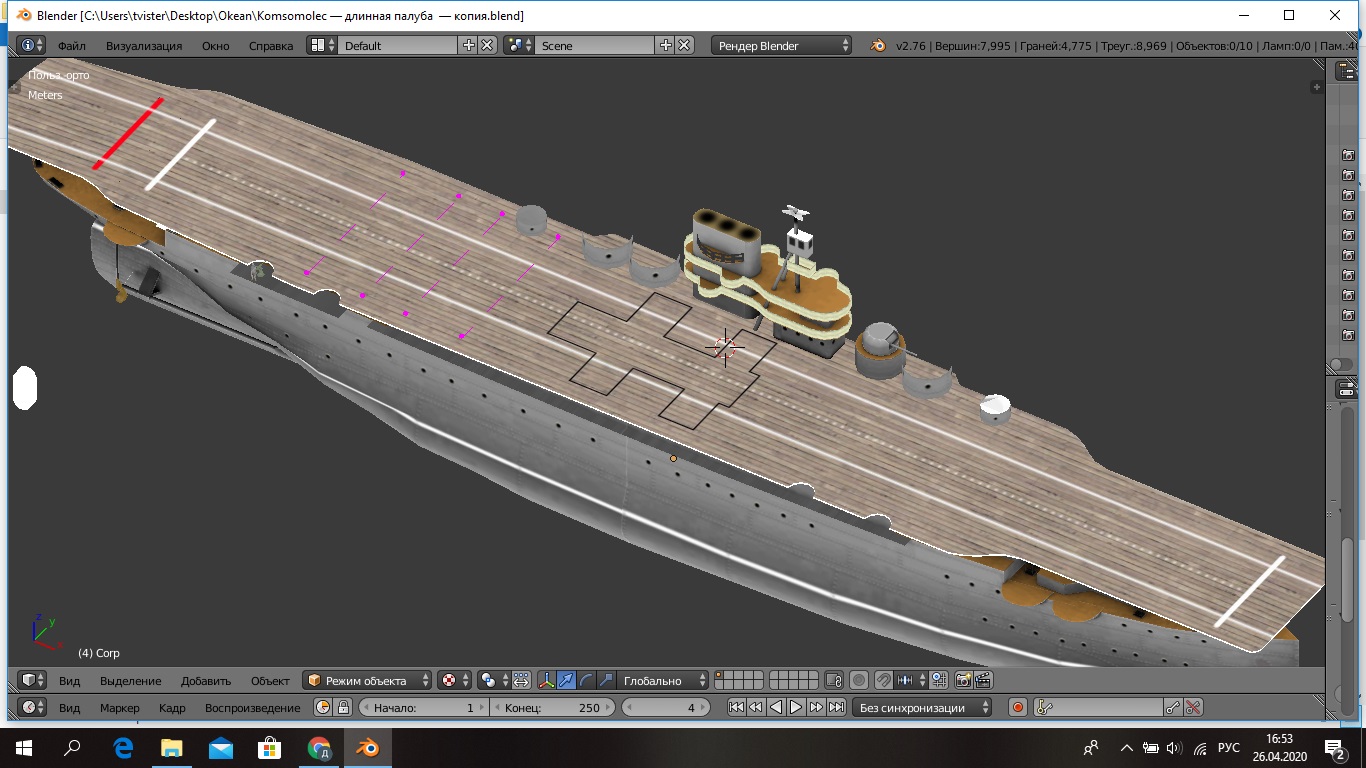The width and height of the screenshot is (1366, 768).
Task: Open the Файл menu
Action: (71, 45)
